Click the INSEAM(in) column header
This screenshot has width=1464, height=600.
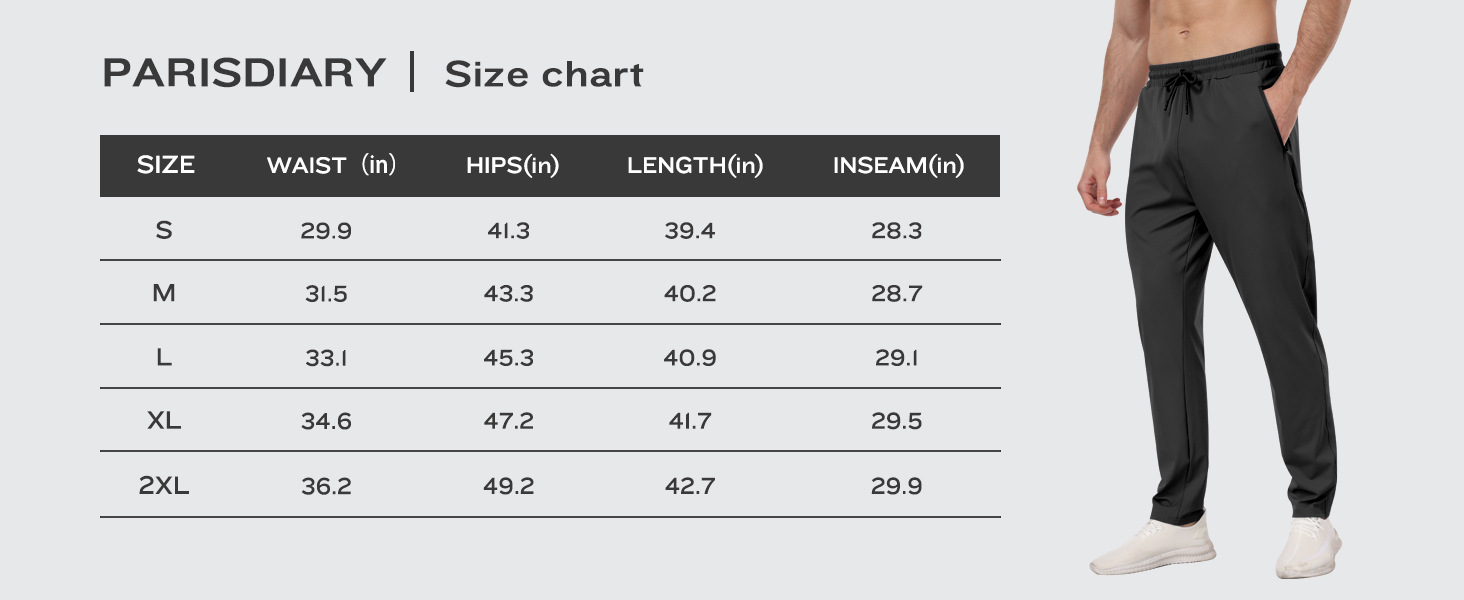898,166
